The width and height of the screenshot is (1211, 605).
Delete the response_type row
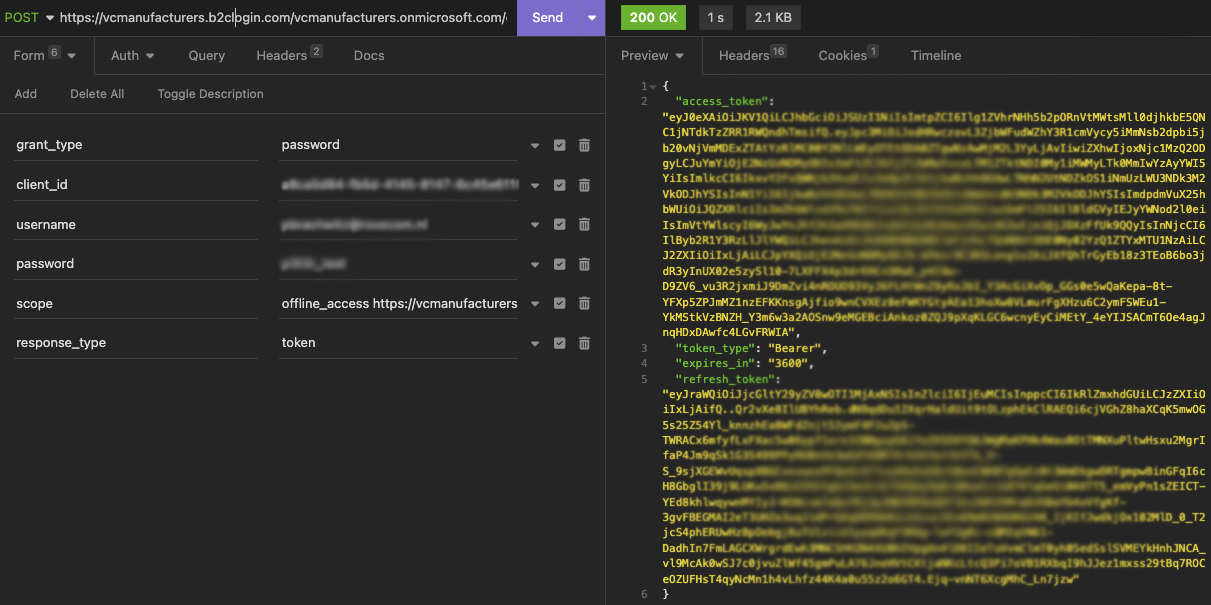point(584,343)
